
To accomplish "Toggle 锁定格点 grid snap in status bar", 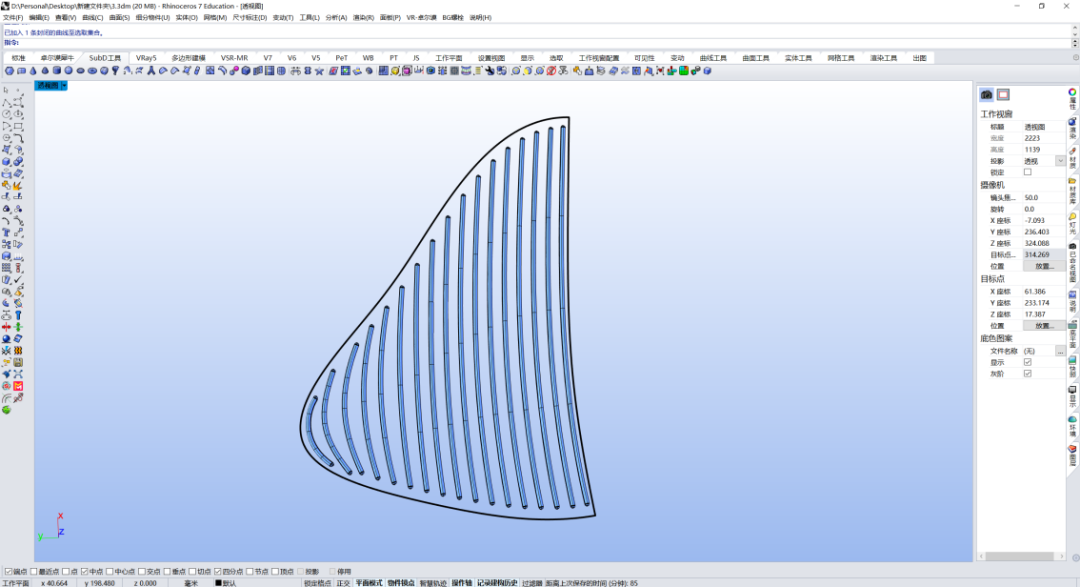I will (x=318, y=583).
